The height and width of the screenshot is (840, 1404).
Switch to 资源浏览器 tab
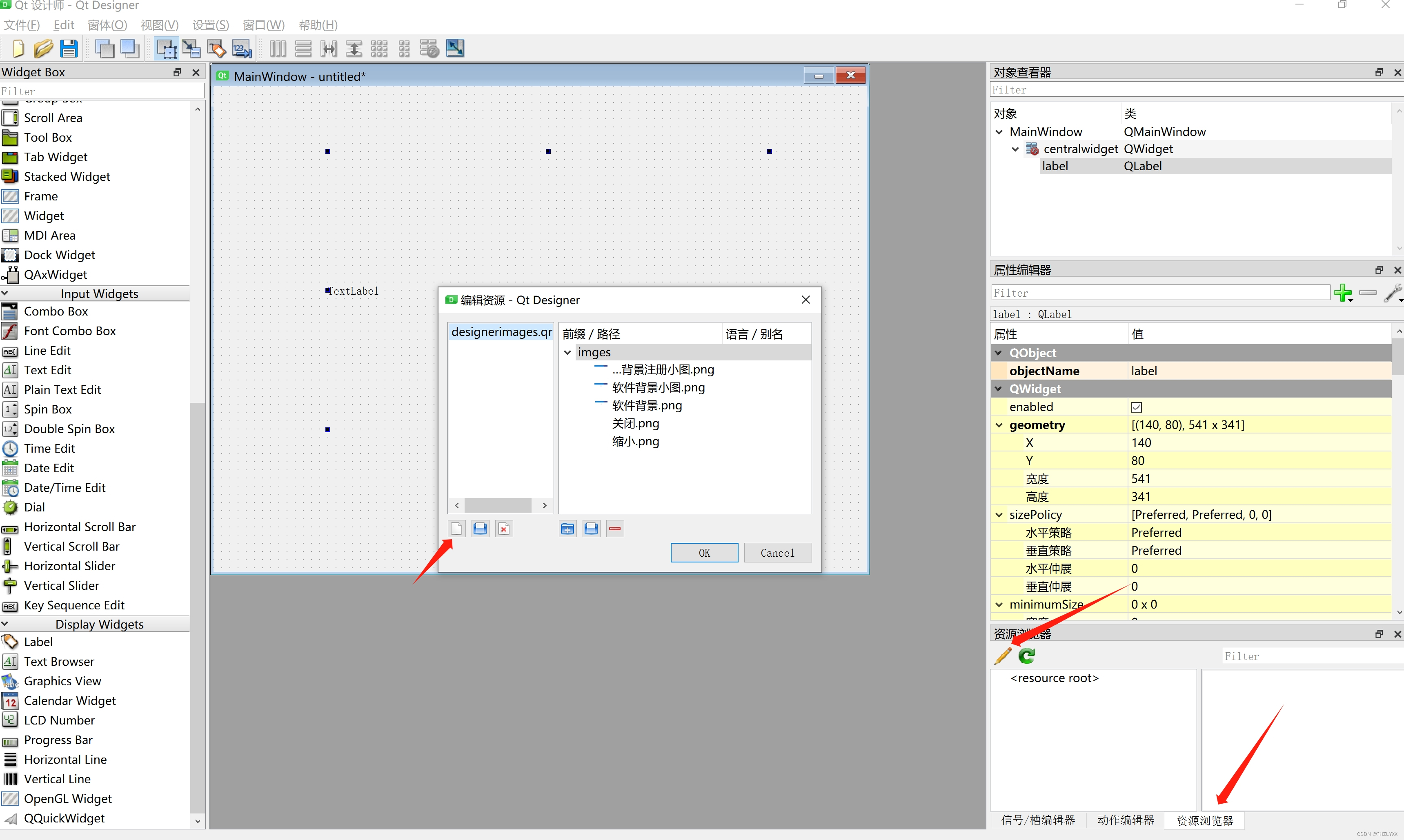[x=1205, y=820]
